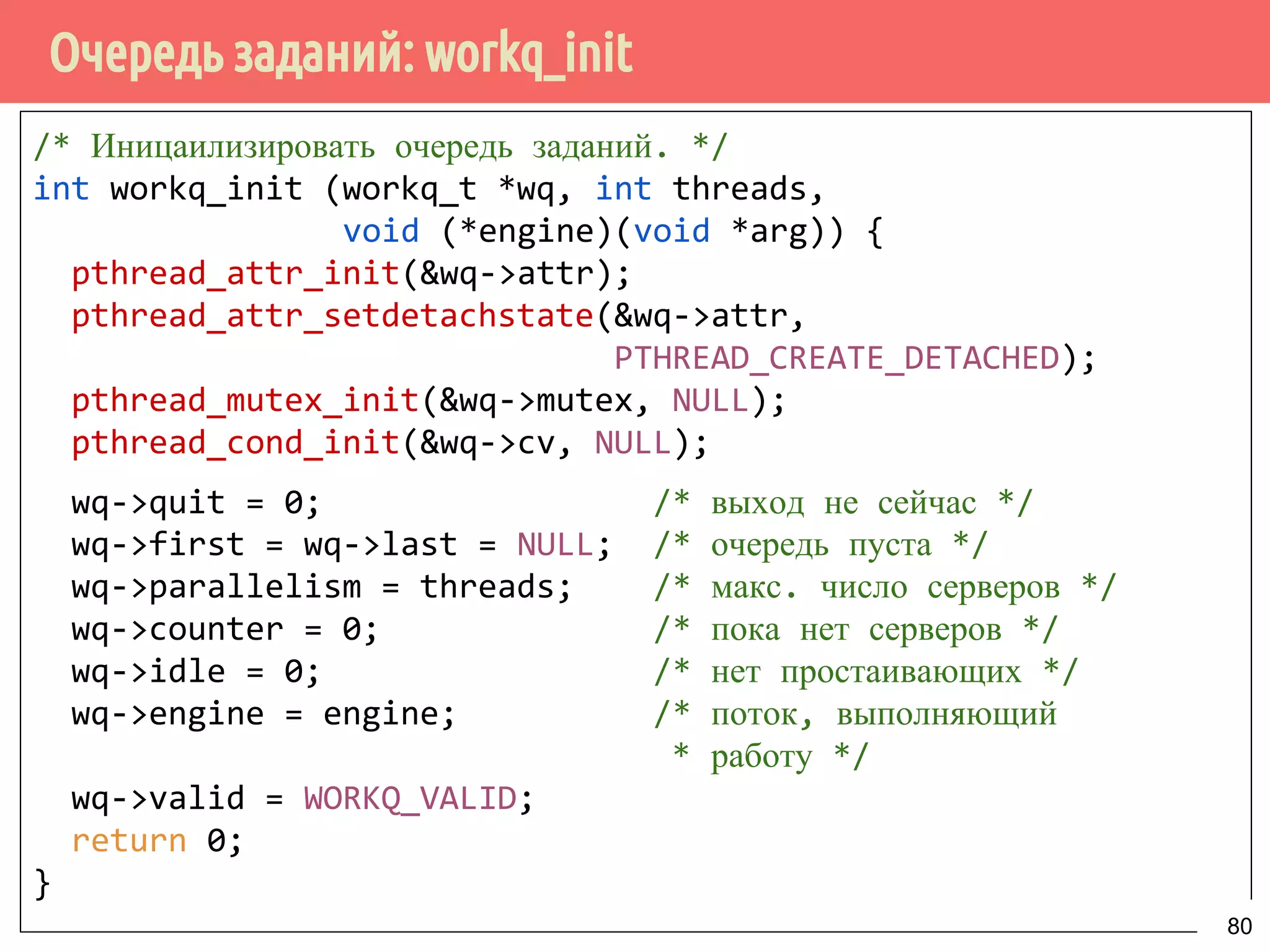Click the comment 'выход не сейчас'
The height and width of the screenshot is (952, 1270).
tap(843, 503)
